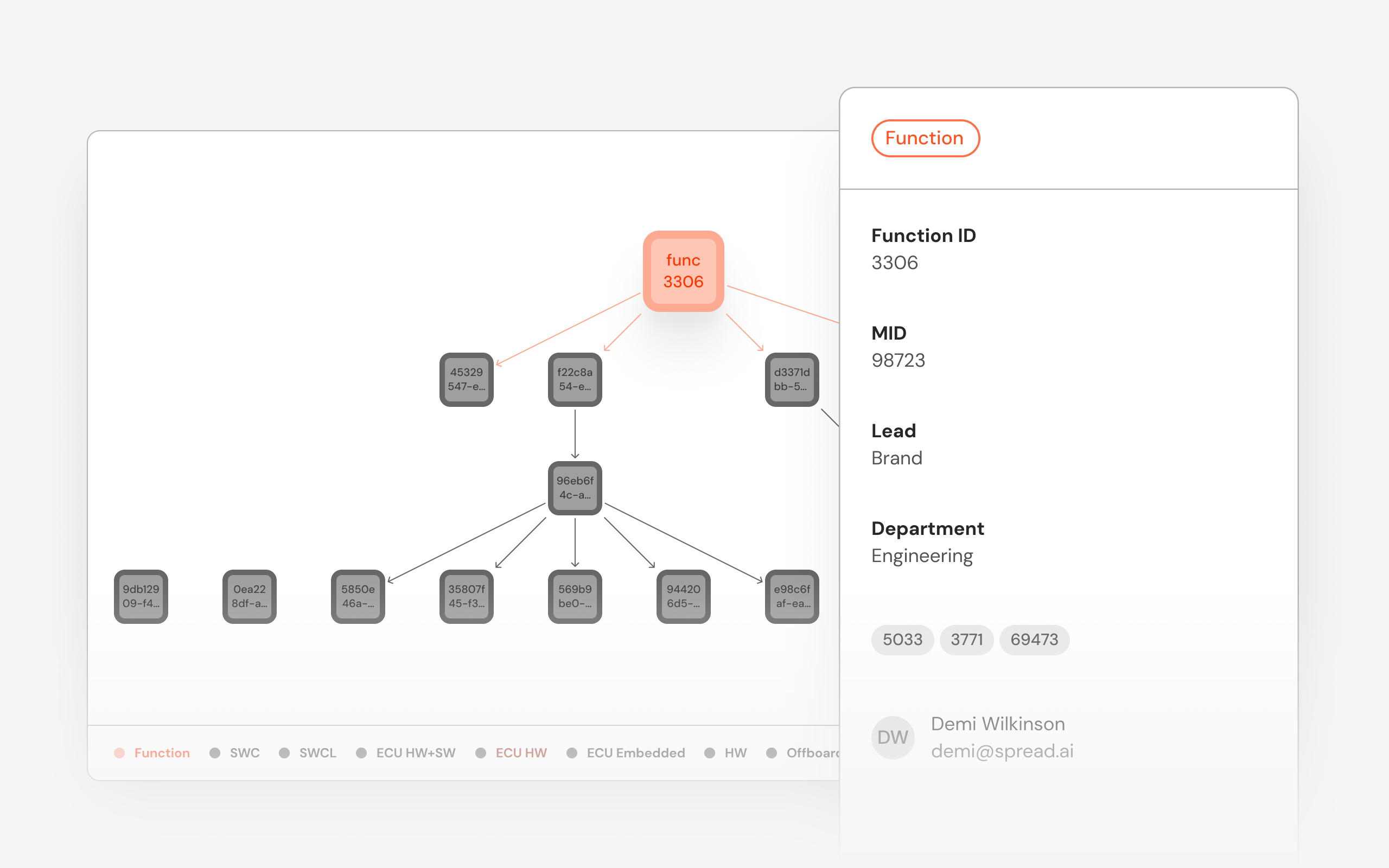
Task: Select graph node 569b9 be0-
Action: coord(575,596)
